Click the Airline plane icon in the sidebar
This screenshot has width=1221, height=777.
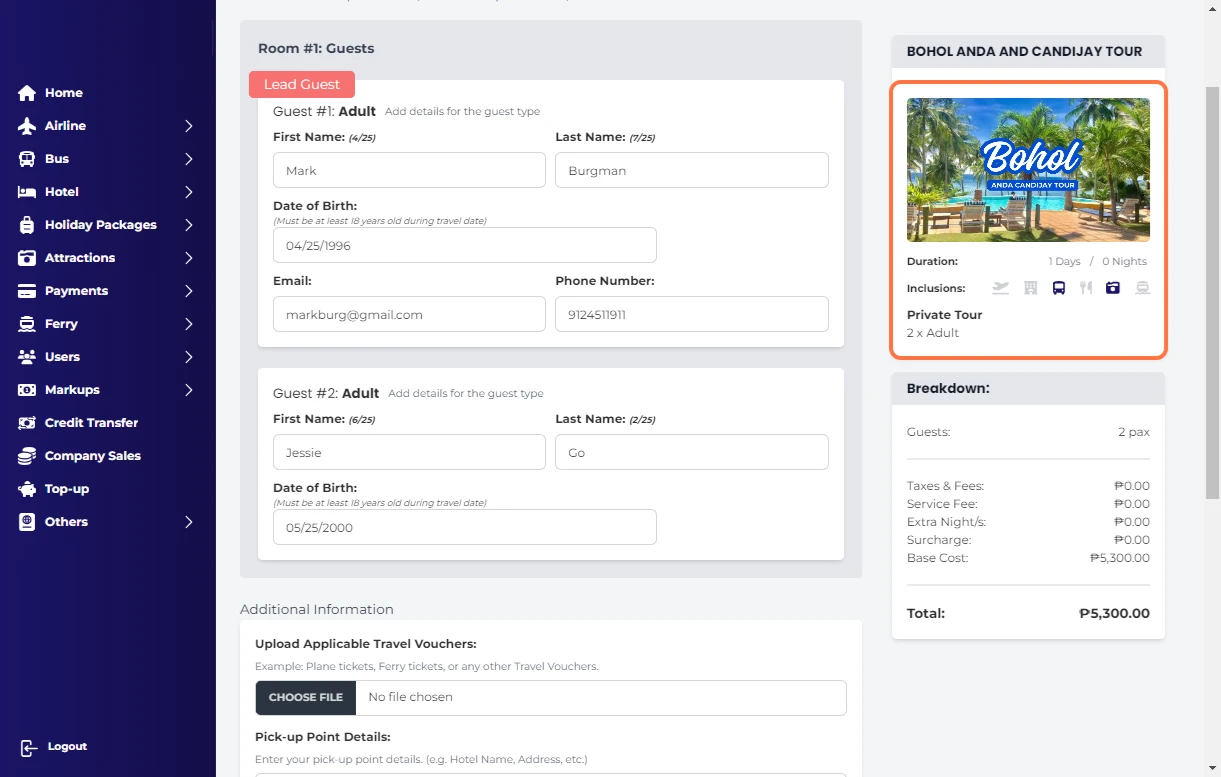click(27, 126)
